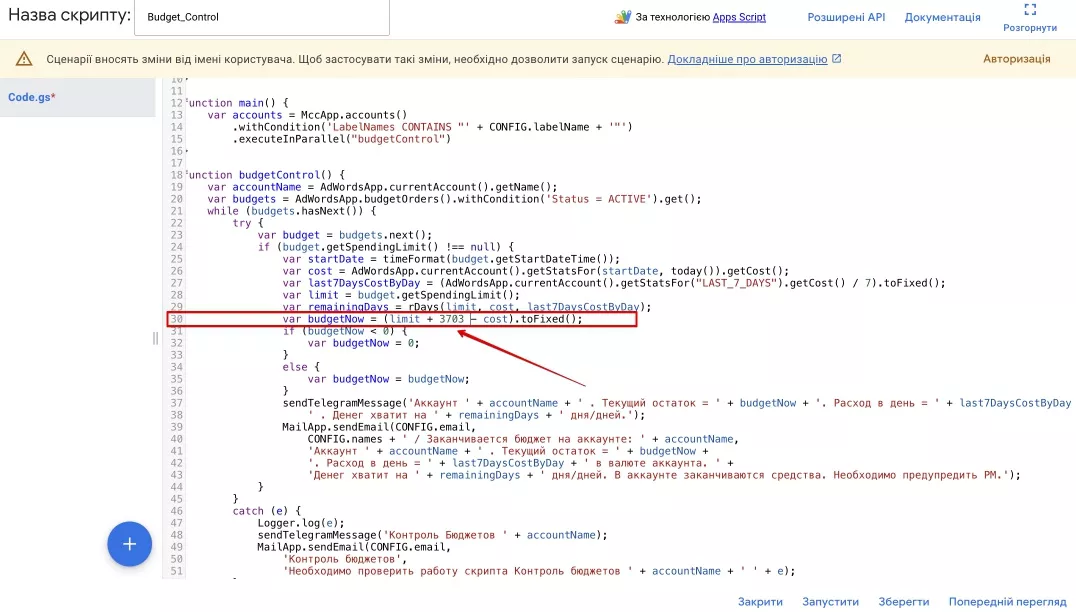
Task: Open Докладніше про авторизацію link
Action: (x=747, y=59)
